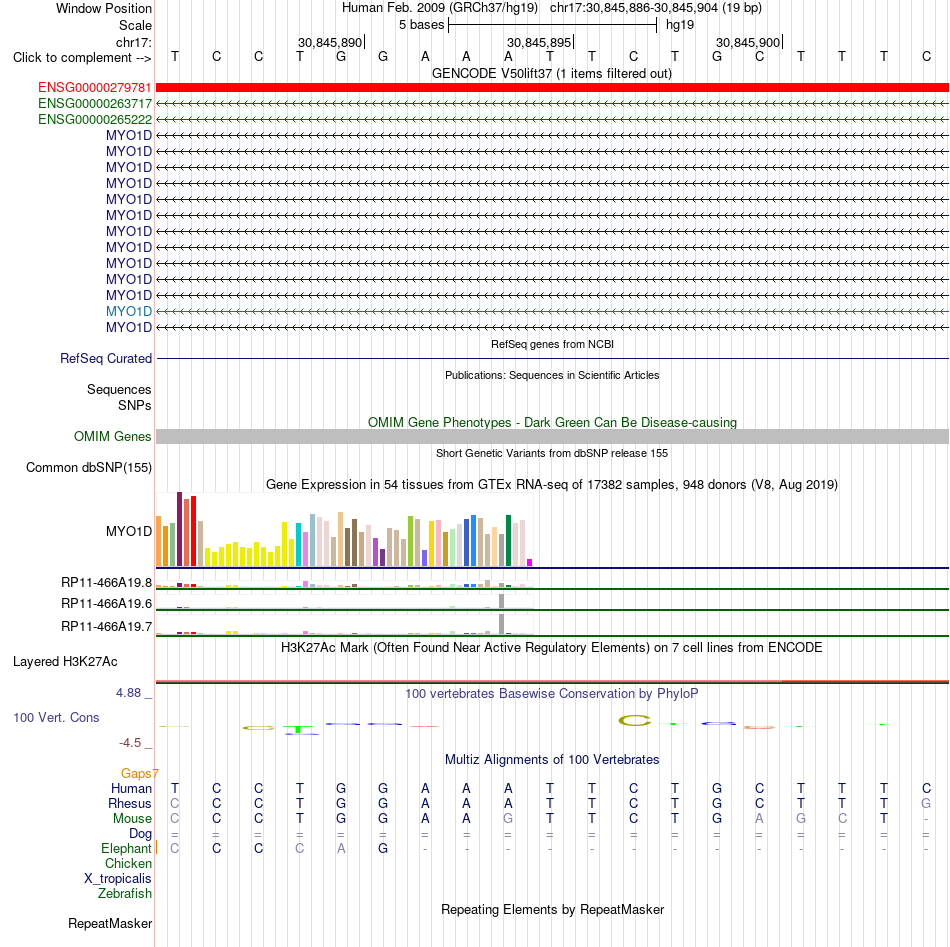Open RefSeq genes from NCBI title

552,344
